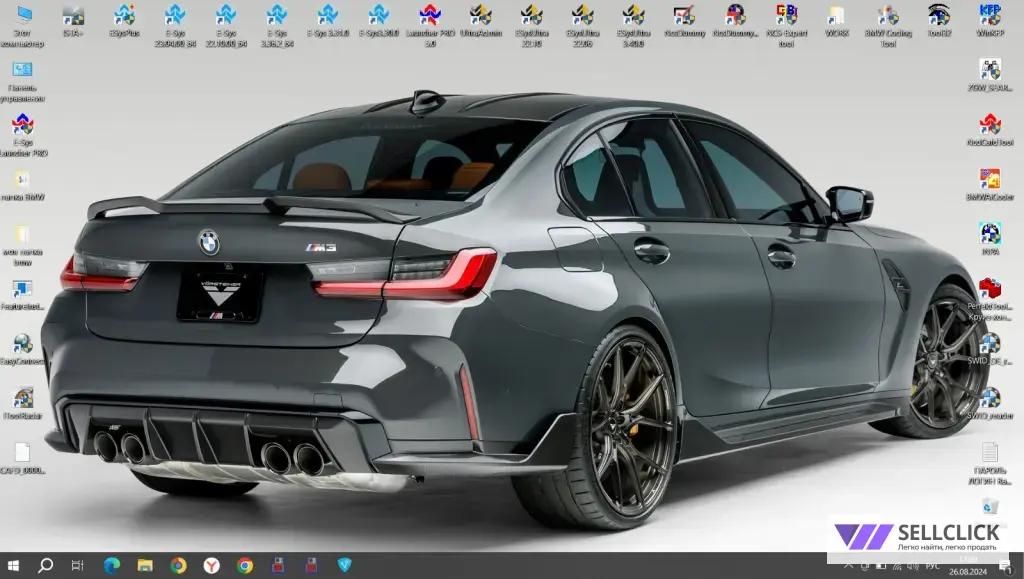The width and height of the screenshot is (1024, 579).
Task: Launch E-Sys 23.04.00_64 shortcut
Action: coord(175,25)
